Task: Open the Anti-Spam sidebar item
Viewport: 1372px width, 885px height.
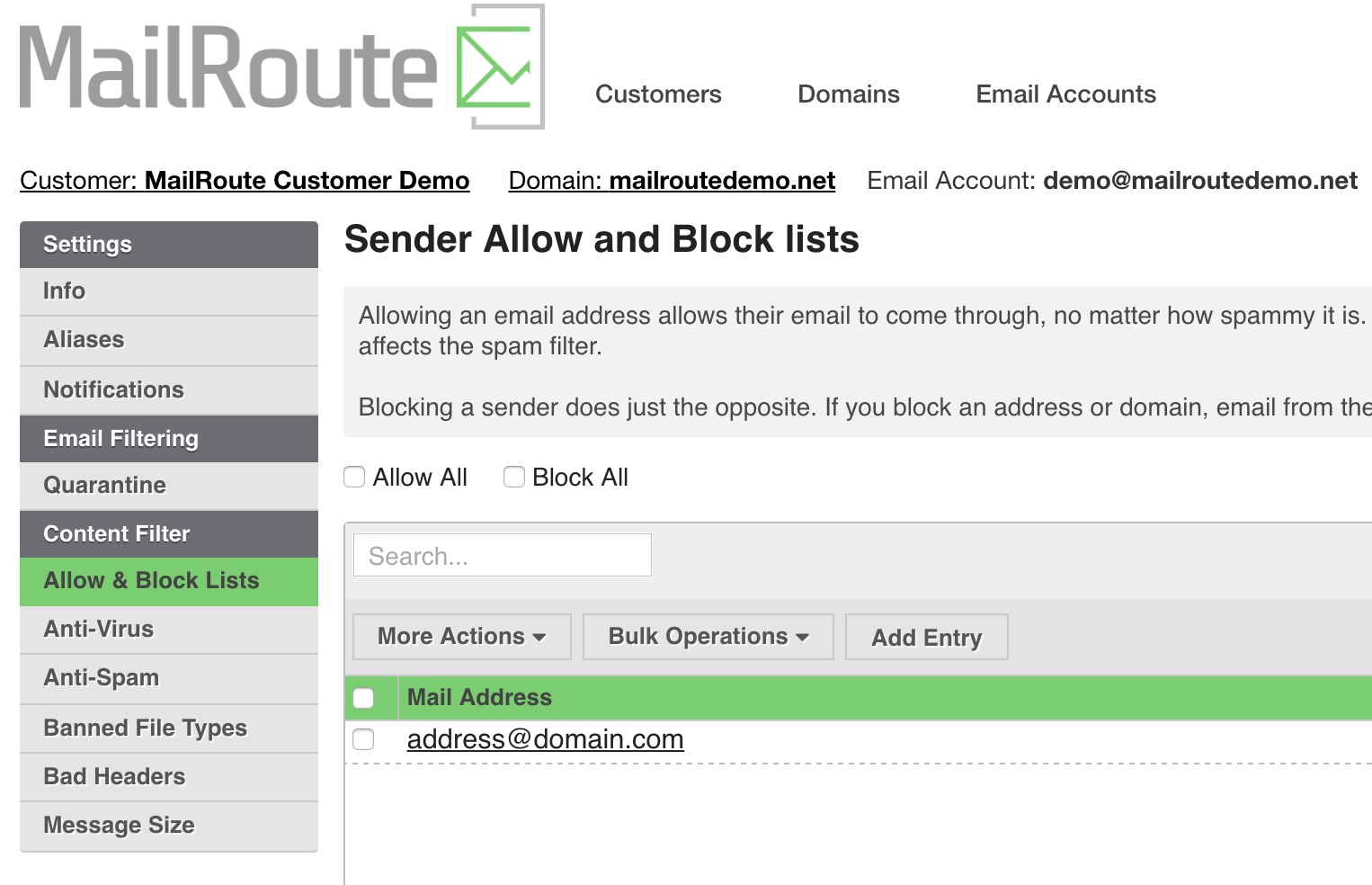Action: tap(169, 678)
